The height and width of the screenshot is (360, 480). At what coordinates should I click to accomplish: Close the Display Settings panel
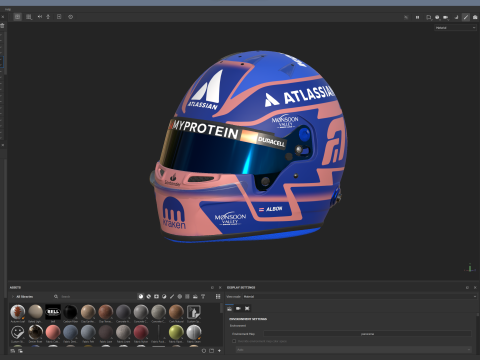click(x=475, y=287)
